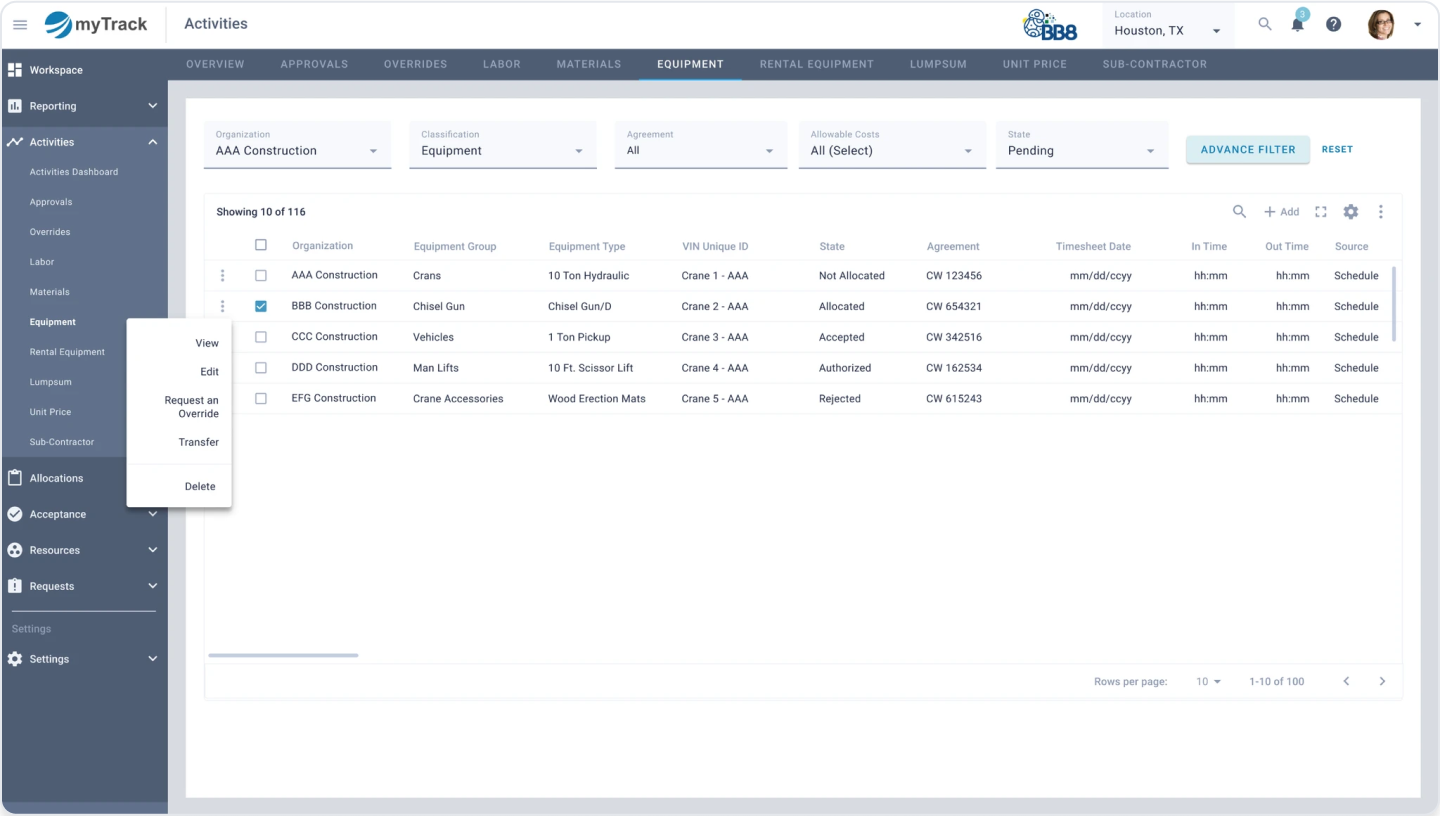Click the Advance Filter button
The height and width of the screenshot is (816, 1440).
point(1247,149)
